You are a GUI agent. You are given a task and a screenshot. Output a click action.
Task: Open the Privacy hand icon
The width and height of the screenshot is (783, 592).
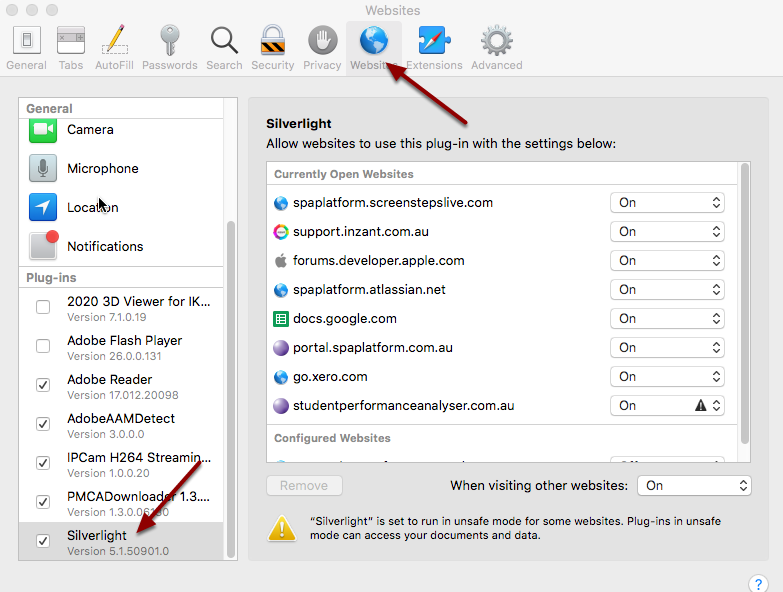point(323,40)
